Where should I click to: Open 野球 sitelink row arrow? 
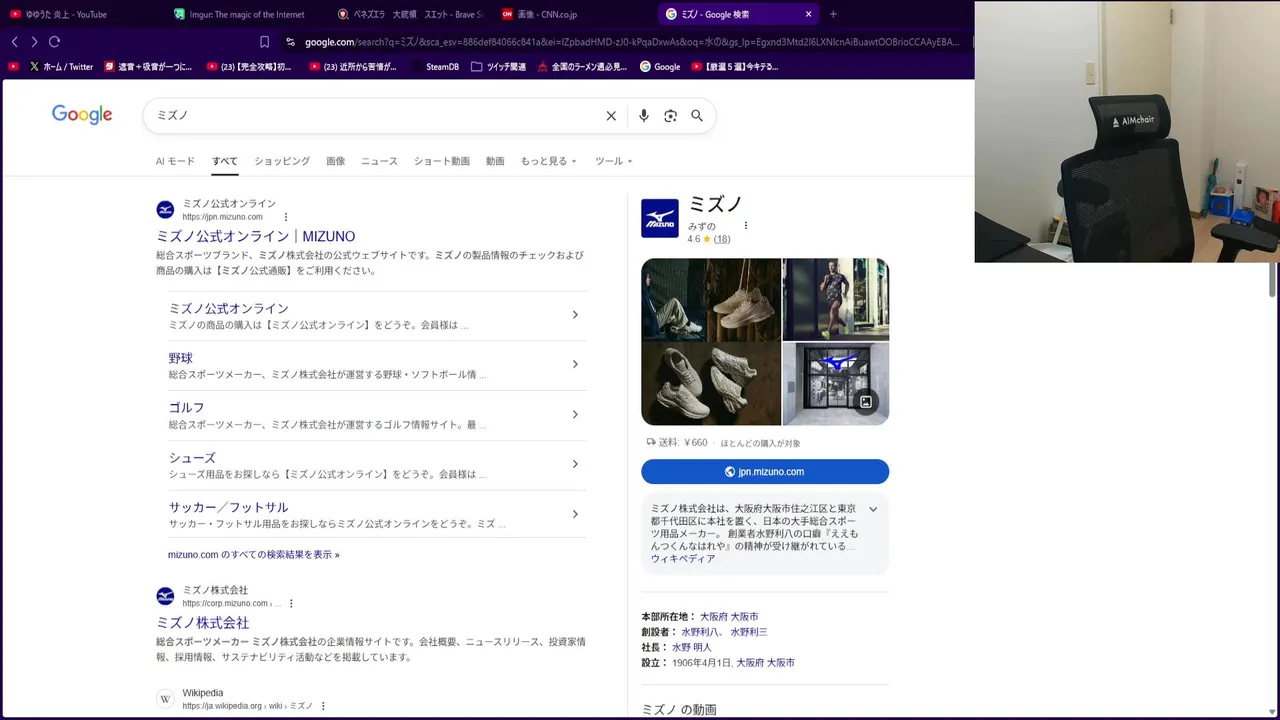coord(575,364)
